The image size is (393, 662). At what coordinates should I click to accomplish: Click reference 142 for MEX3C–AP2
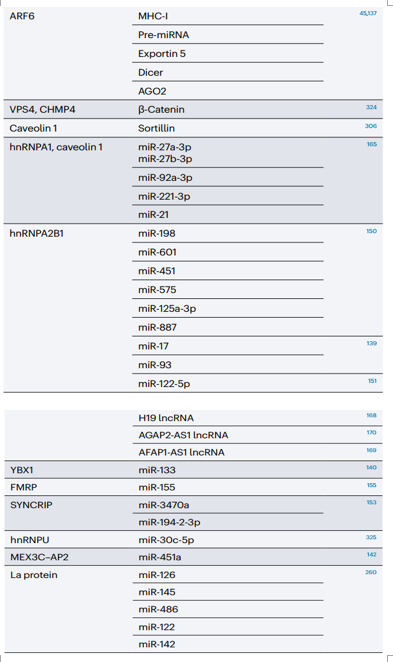click(371, 555)
